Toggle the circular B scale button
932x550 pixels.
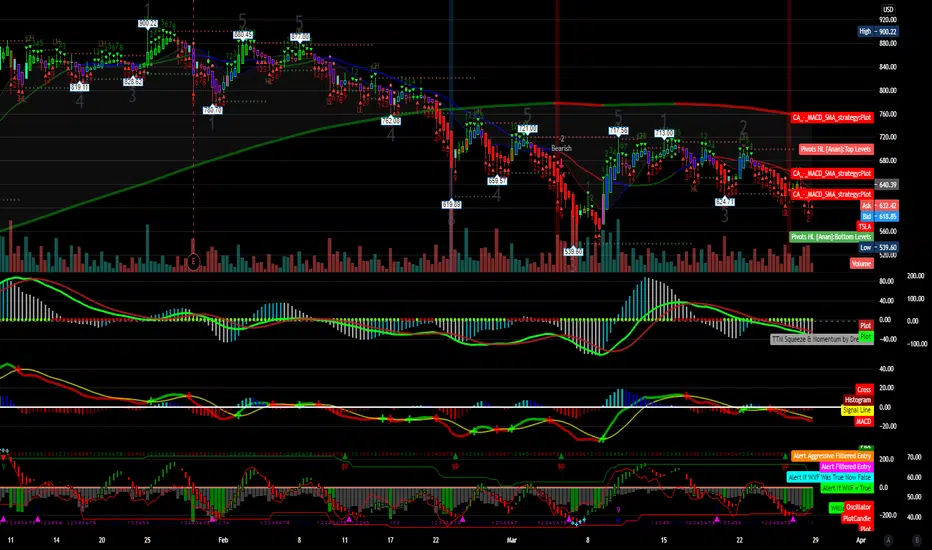pos(917,540)
